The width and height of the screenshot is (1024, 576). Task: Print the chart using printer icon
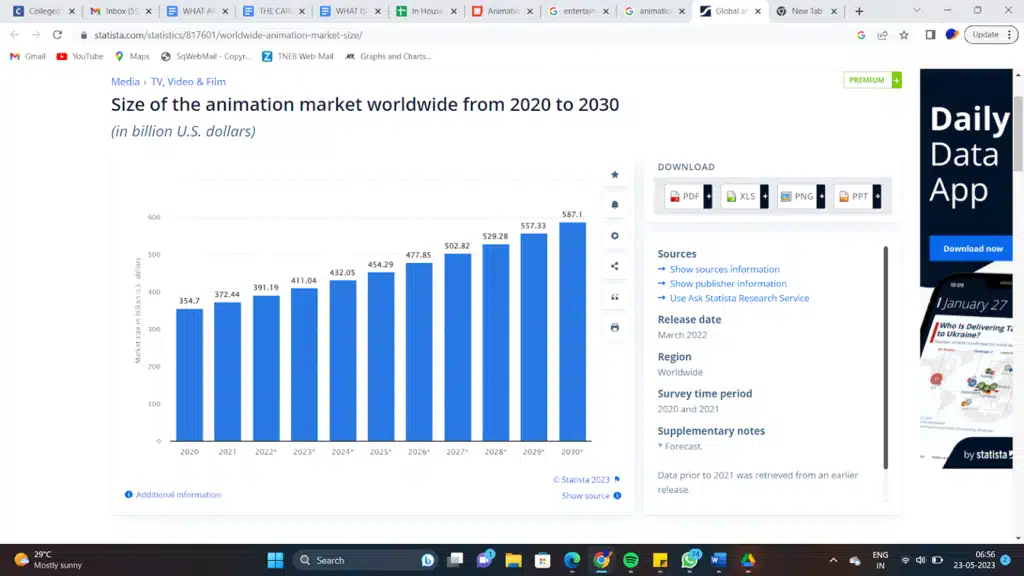point(614,327)
